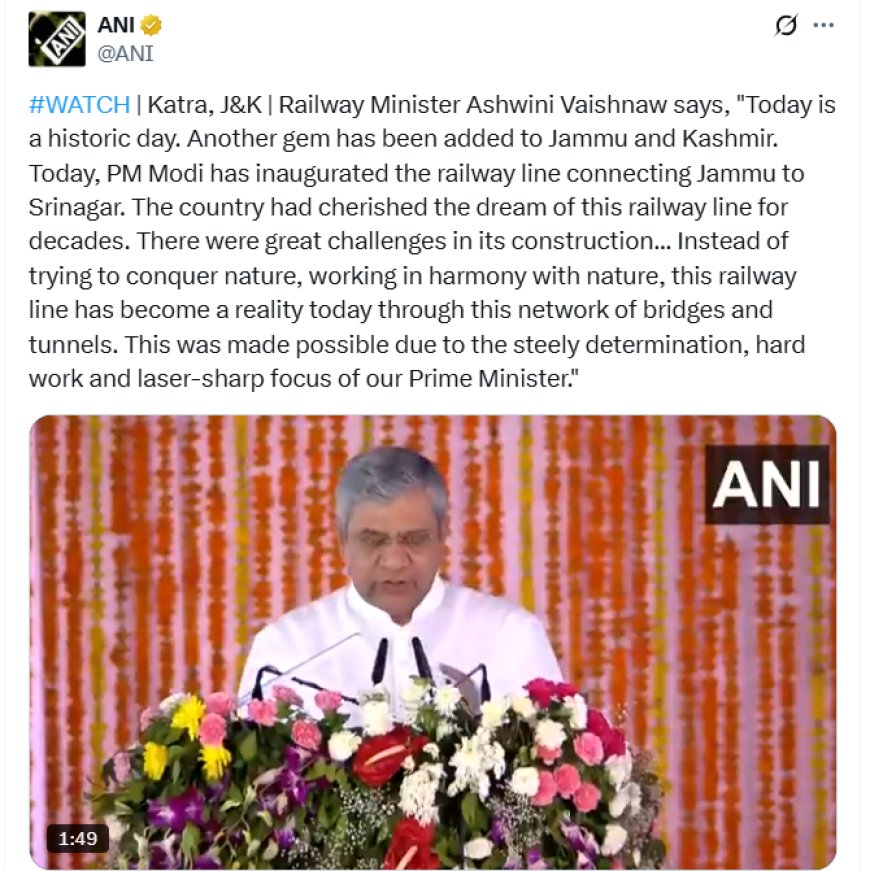Click "Jammu and Kashmir" in the post

[x=663, y=139]
